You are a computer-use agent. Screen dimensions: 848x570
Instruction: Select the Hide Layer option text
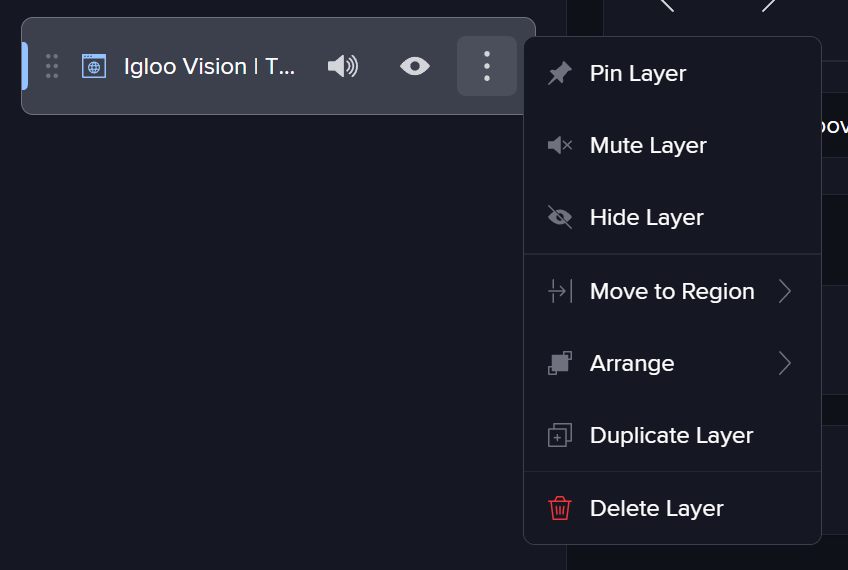coord(646,218)
